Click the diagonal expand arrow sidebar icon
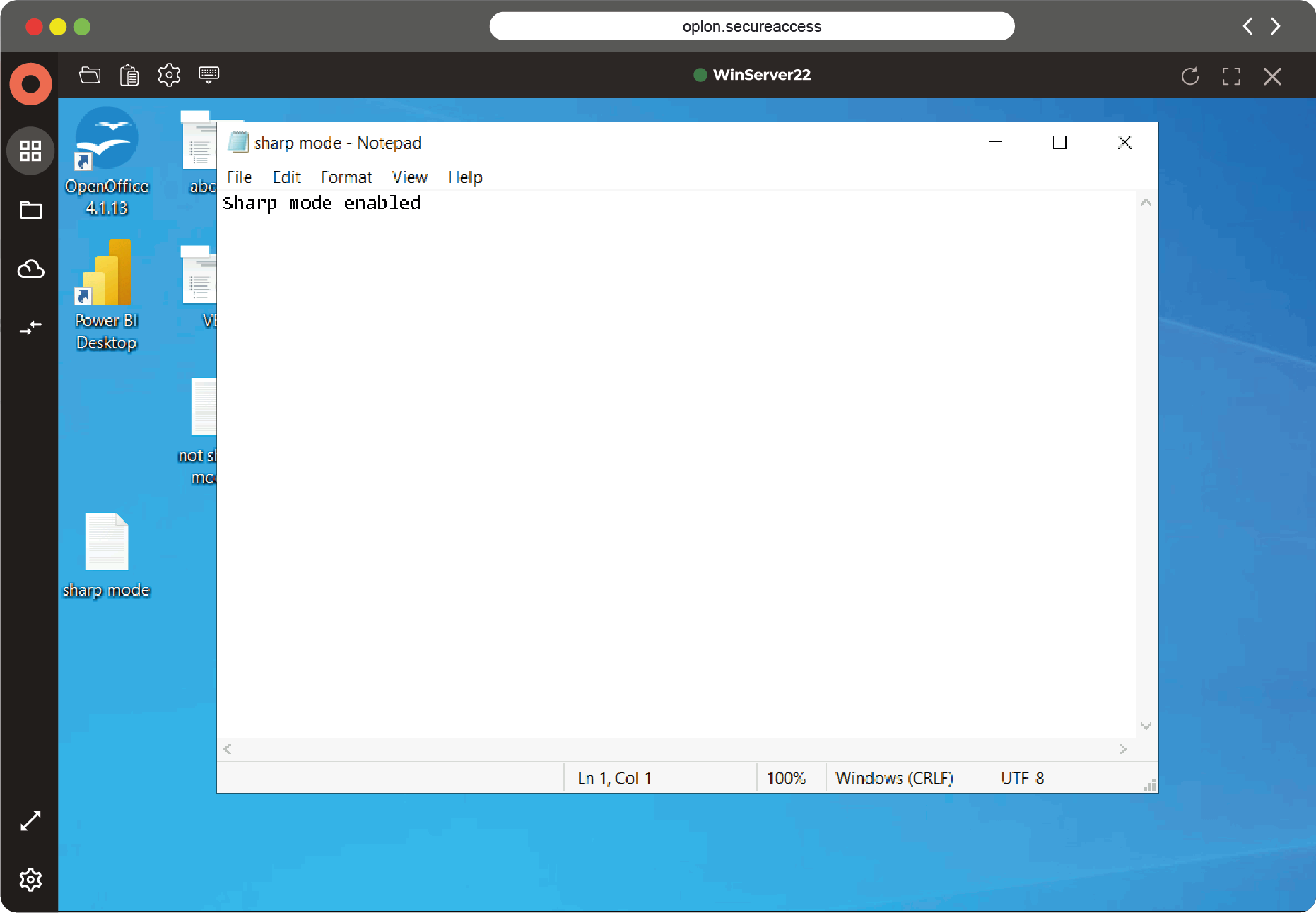Viewport: 1316px width, 913px height. 30,820
